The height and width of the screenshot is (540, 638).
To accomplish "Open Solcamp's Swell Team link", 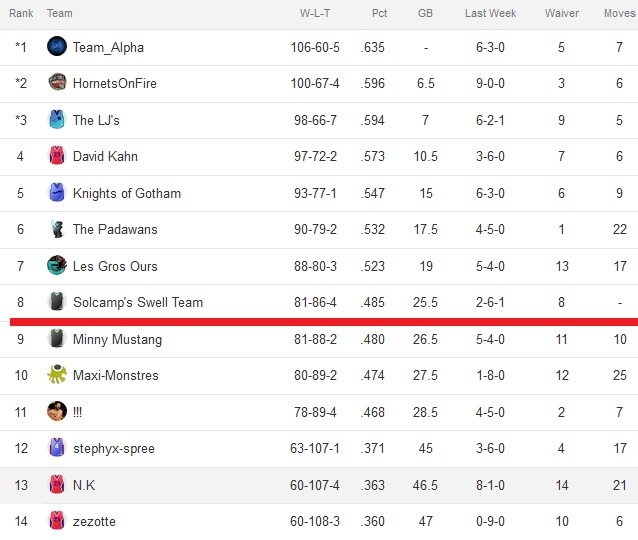I will 138,302.
